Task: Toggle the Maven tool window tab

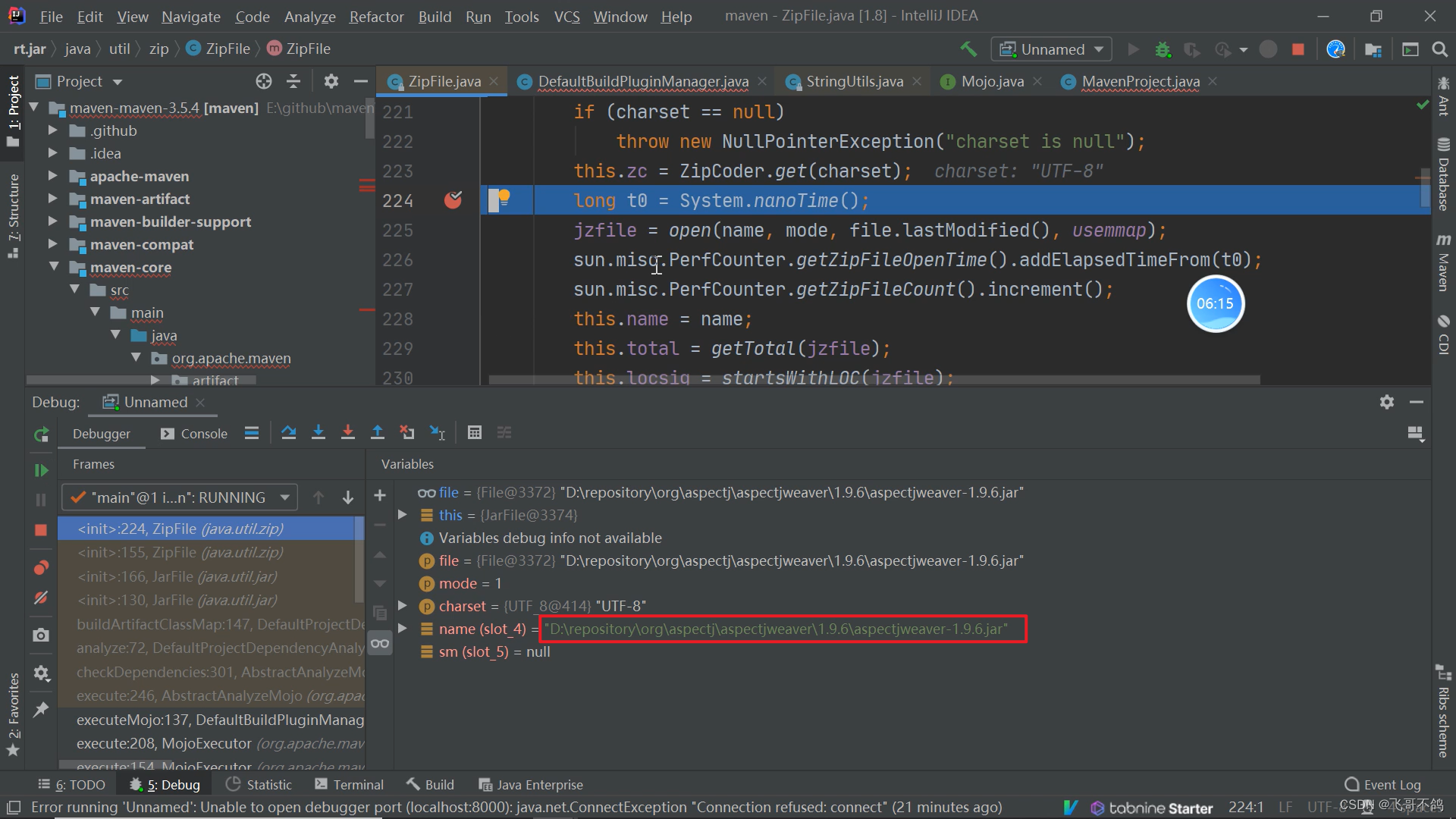Action: 1443,262
